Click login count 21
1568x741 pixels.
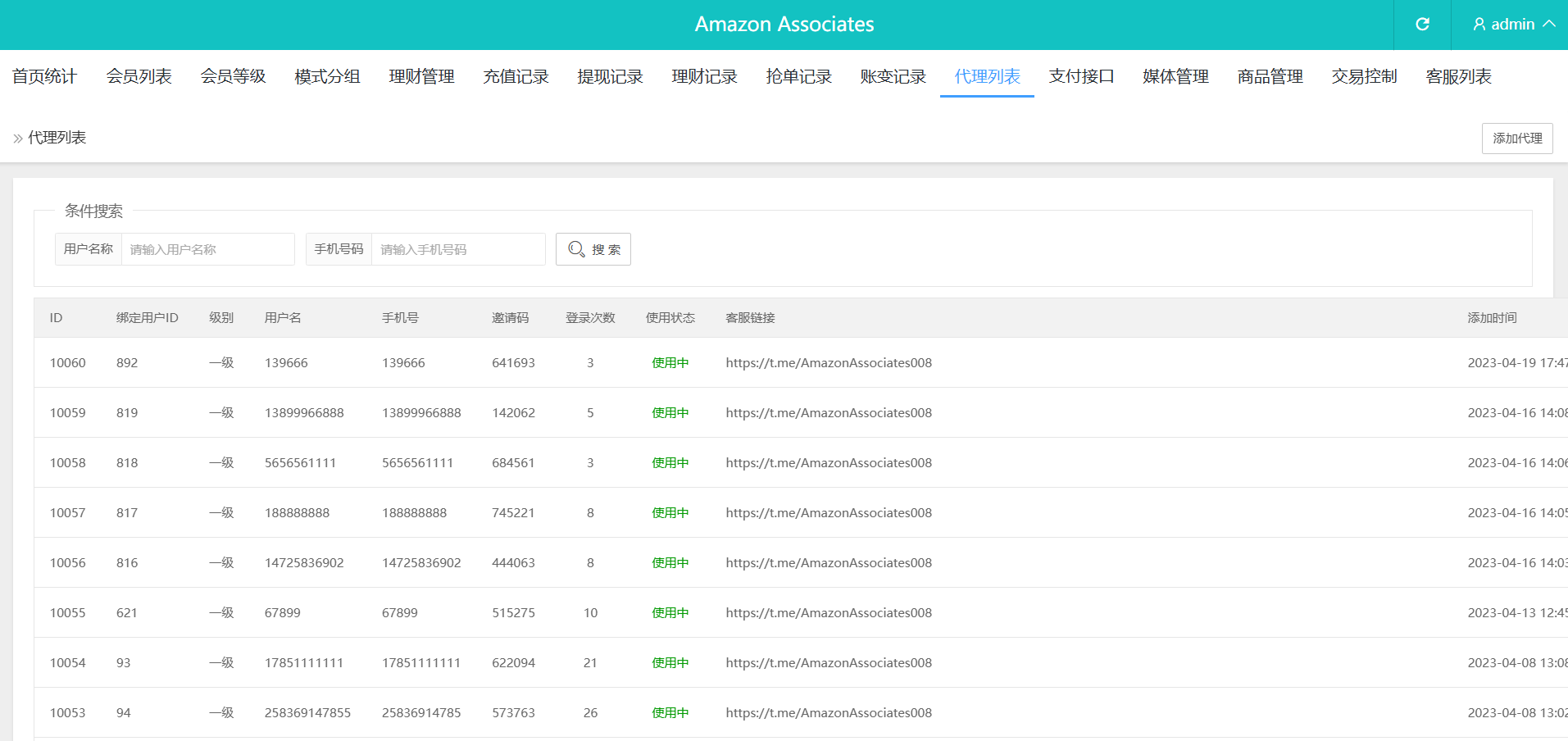[590, 662]
